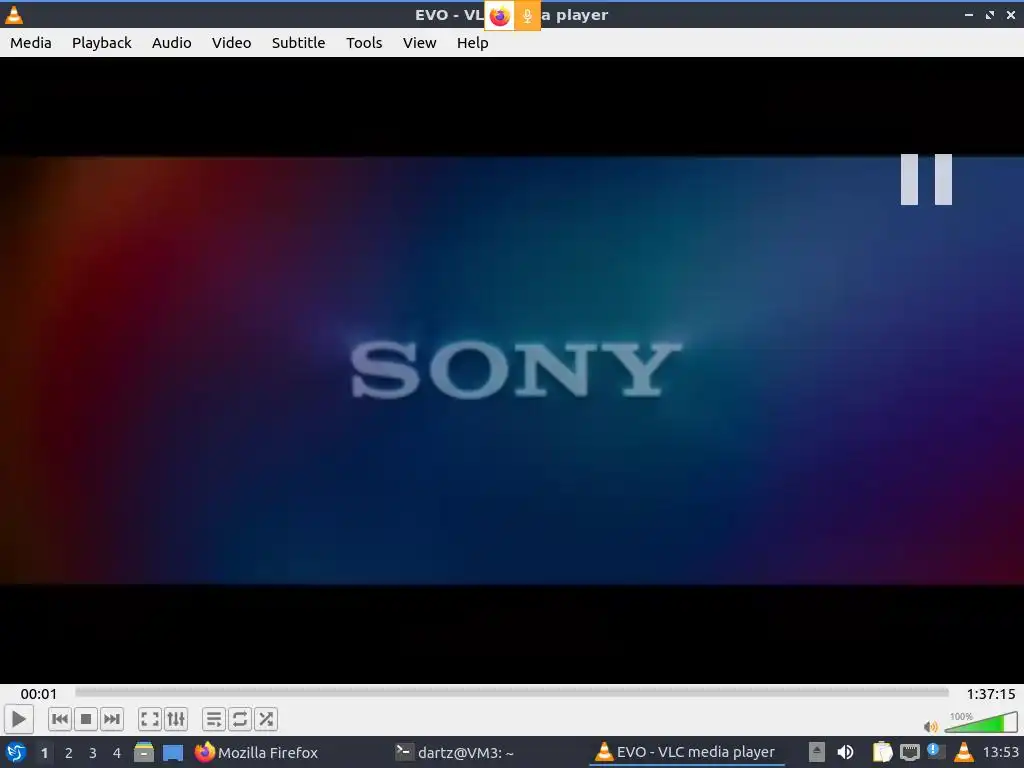1024x768 pixels.
Task: Skip to previous media track
Action: pos(59,720)
